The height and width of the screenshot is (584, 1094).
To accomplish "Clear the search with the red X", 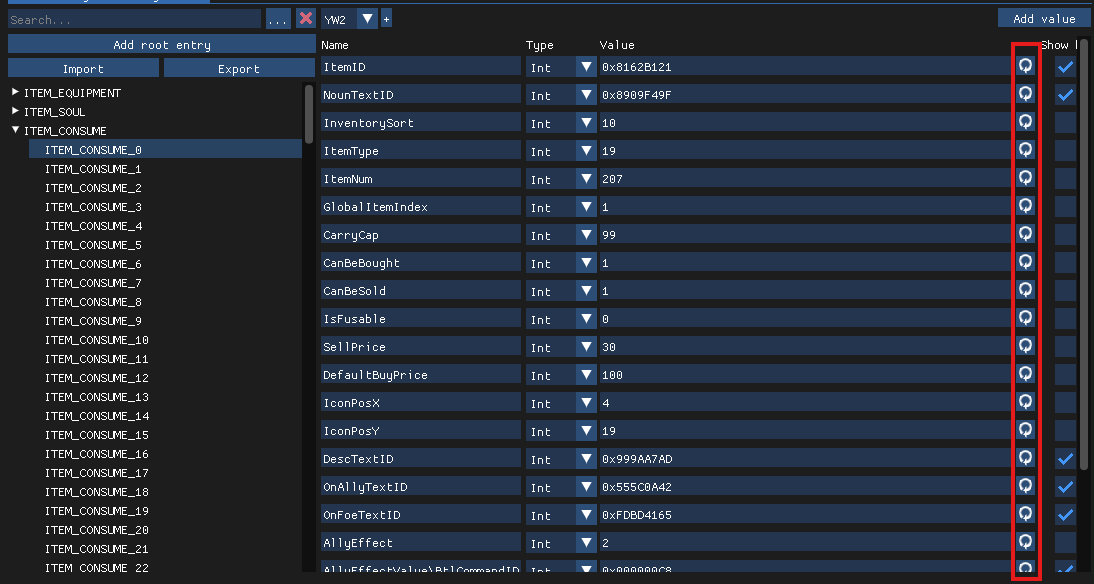I will coord(306,19).
